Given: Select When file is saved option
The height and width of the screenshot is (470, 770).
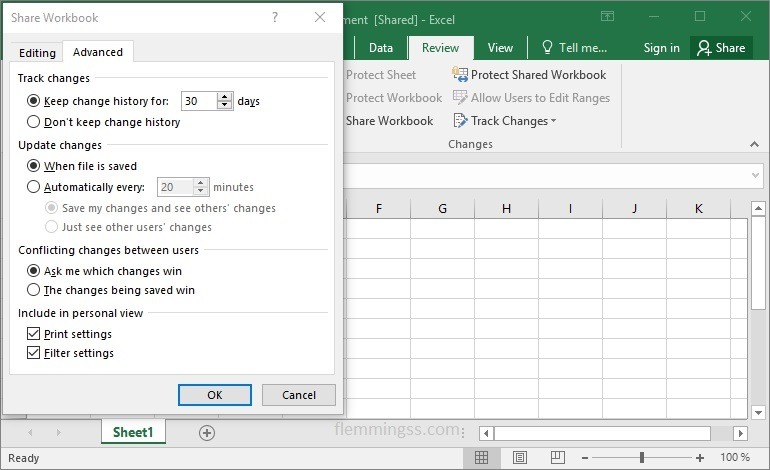Looking at the screenshot, I should 33,166.
